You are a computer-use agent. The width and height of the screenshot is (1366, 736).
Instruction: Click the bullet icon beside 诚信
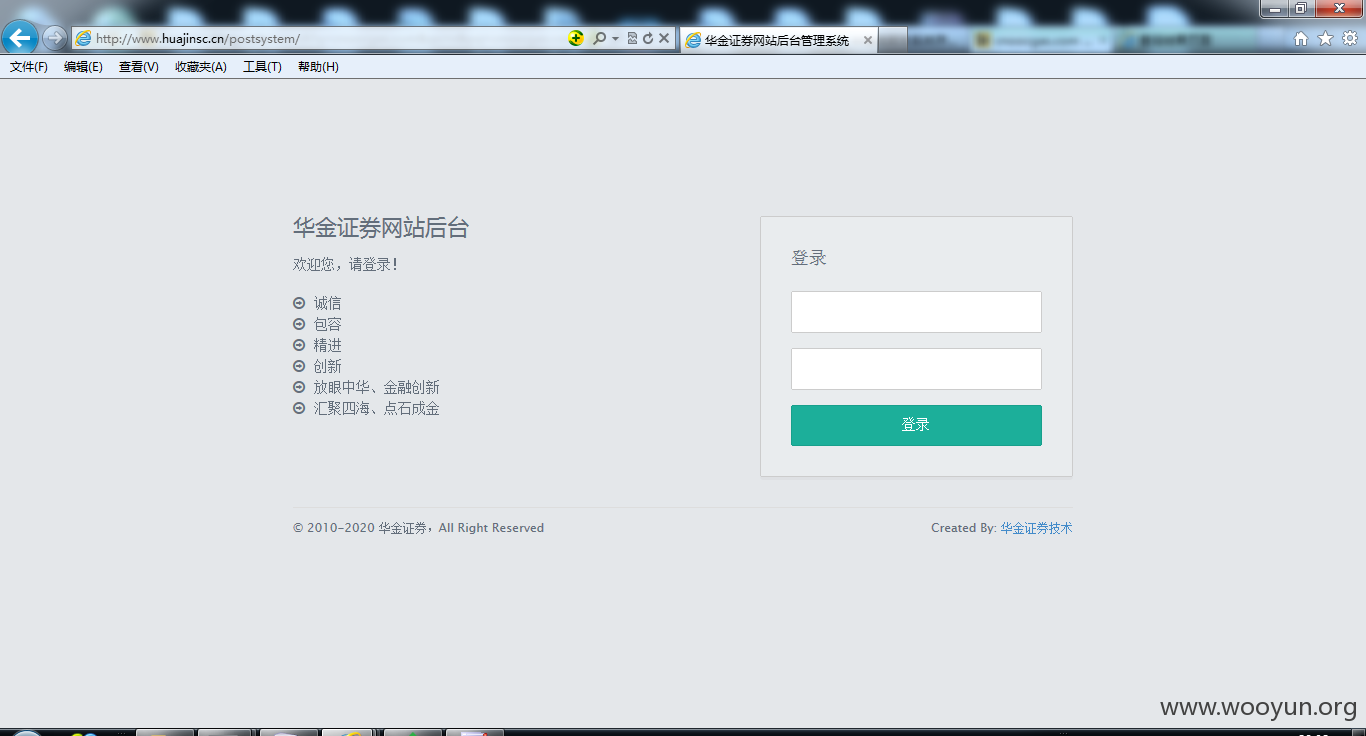click(299, 303)
